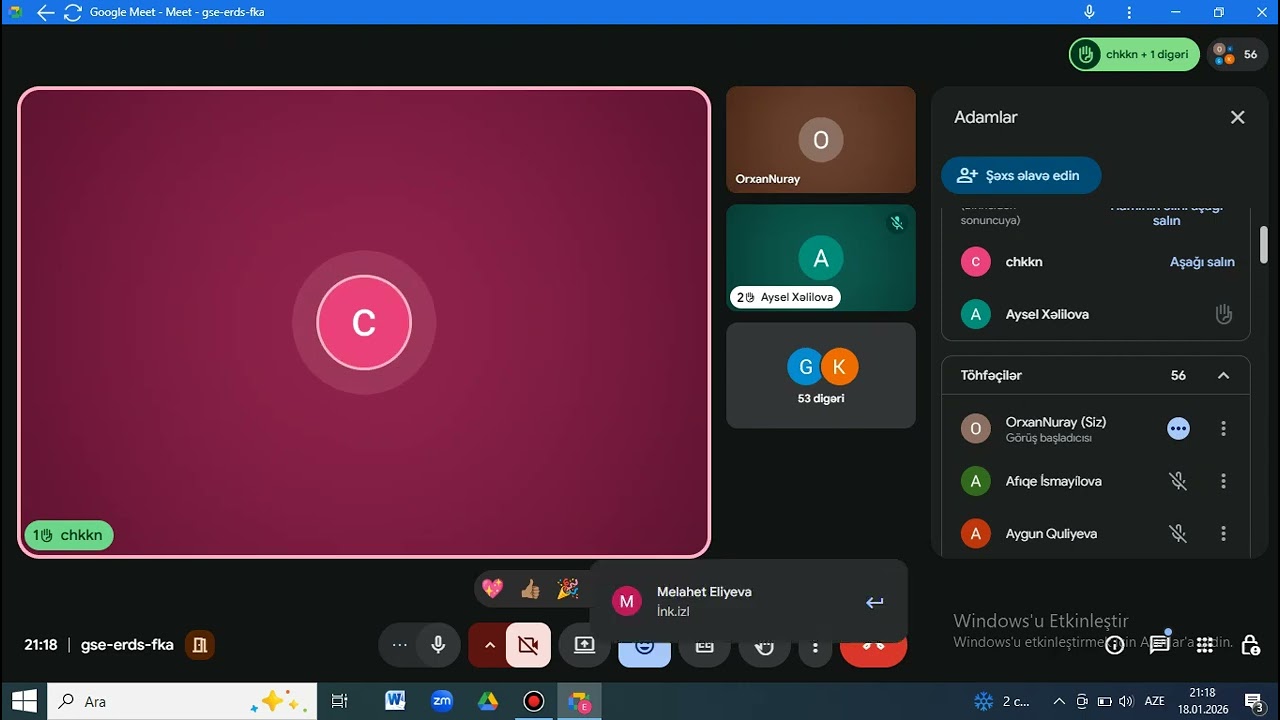The width and height of the screenshot is (1280, 720).
Task: Lower chkkn's hand with 'Aşağı salın'
Action: [x=1202, y=262]
